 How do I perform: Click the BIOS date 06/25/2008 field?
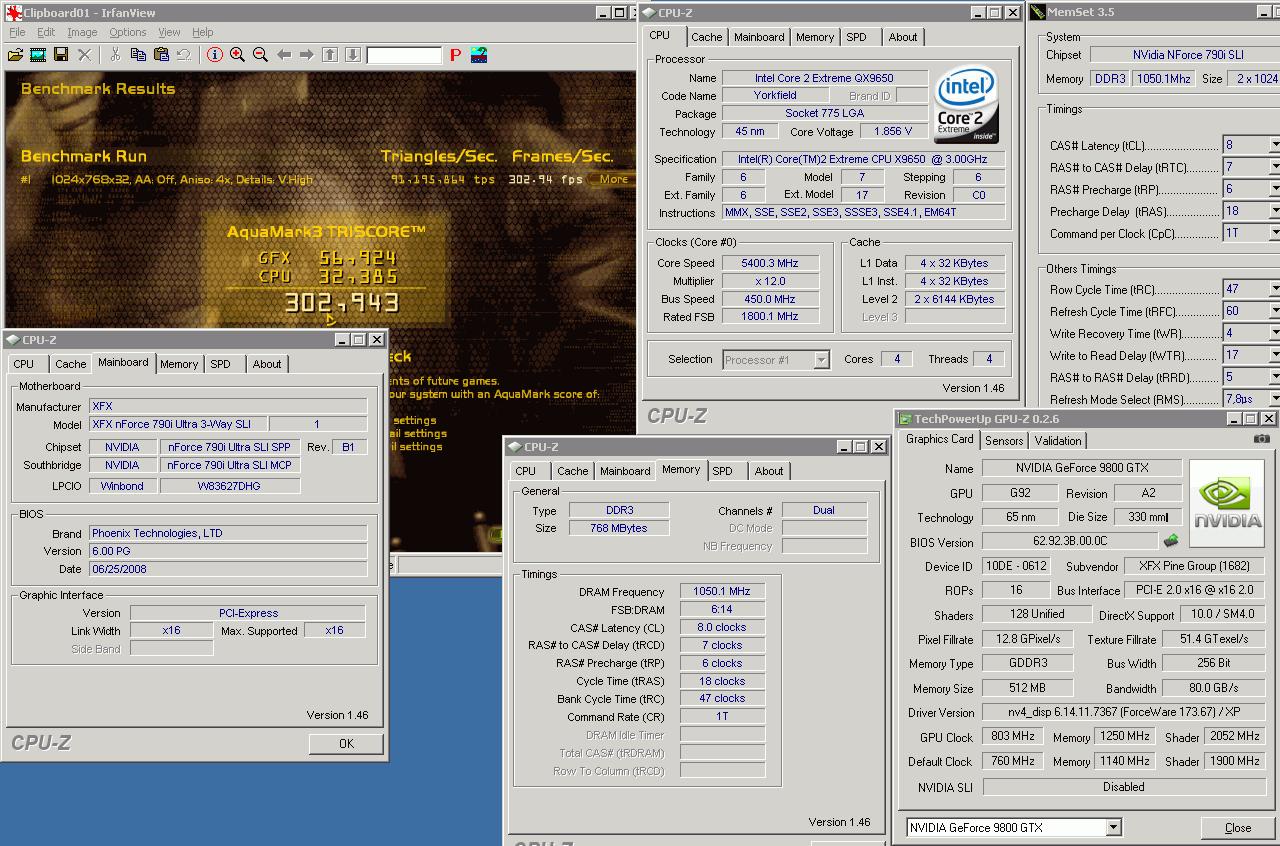click(x=228, y=569)
